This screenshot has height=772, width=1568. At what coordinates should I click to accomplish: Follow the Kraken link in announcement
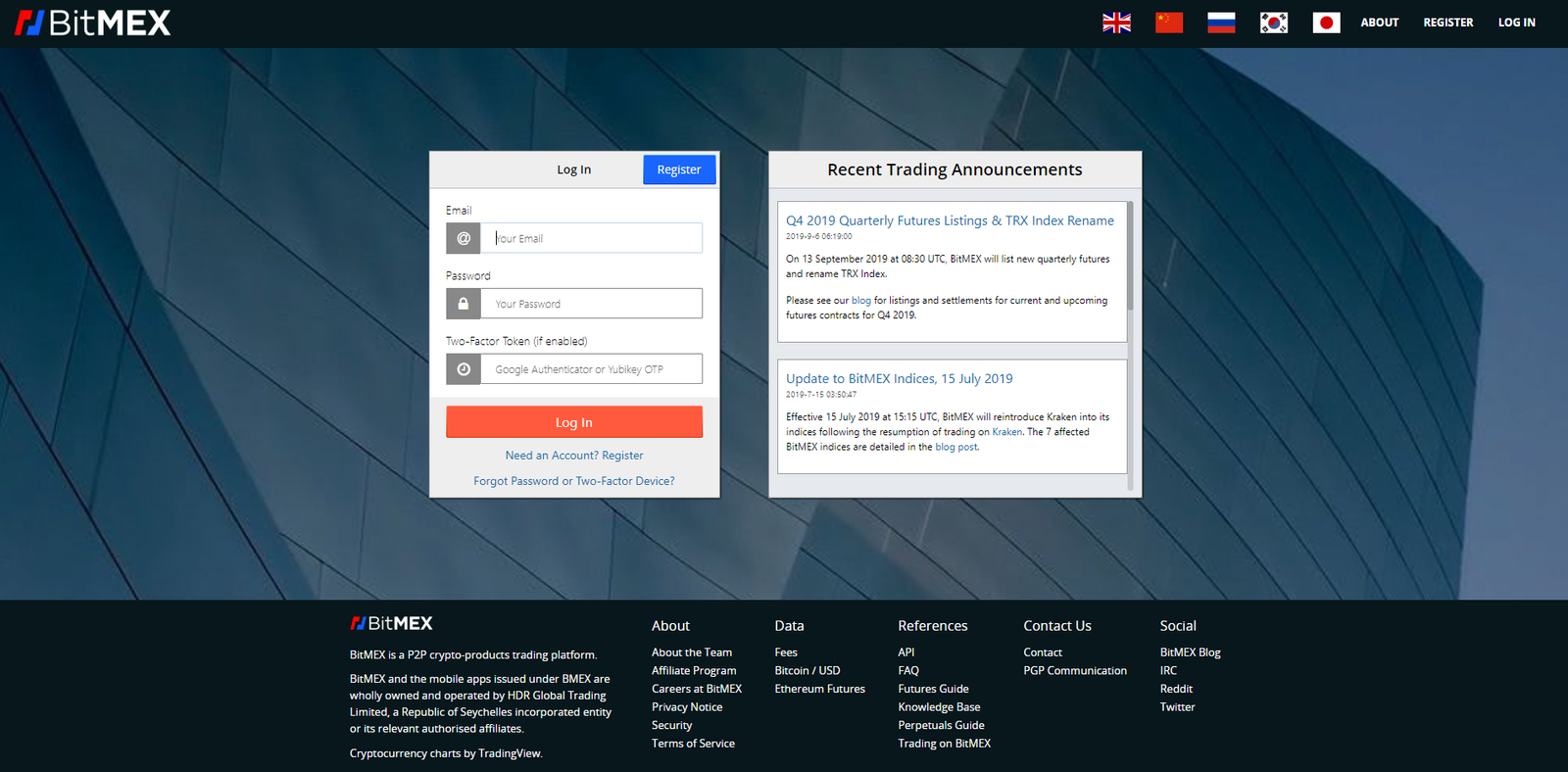(1006, 432)
